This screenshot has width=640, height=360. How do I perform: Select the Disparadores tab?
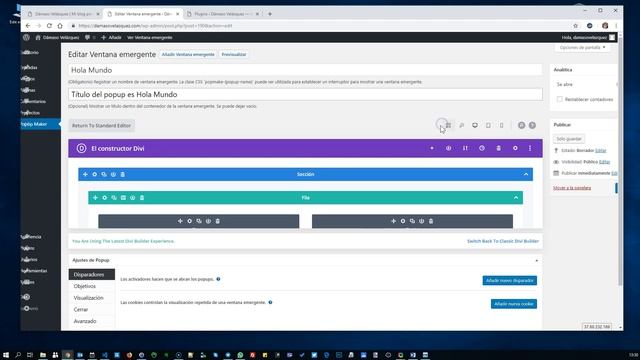[91, 274]
